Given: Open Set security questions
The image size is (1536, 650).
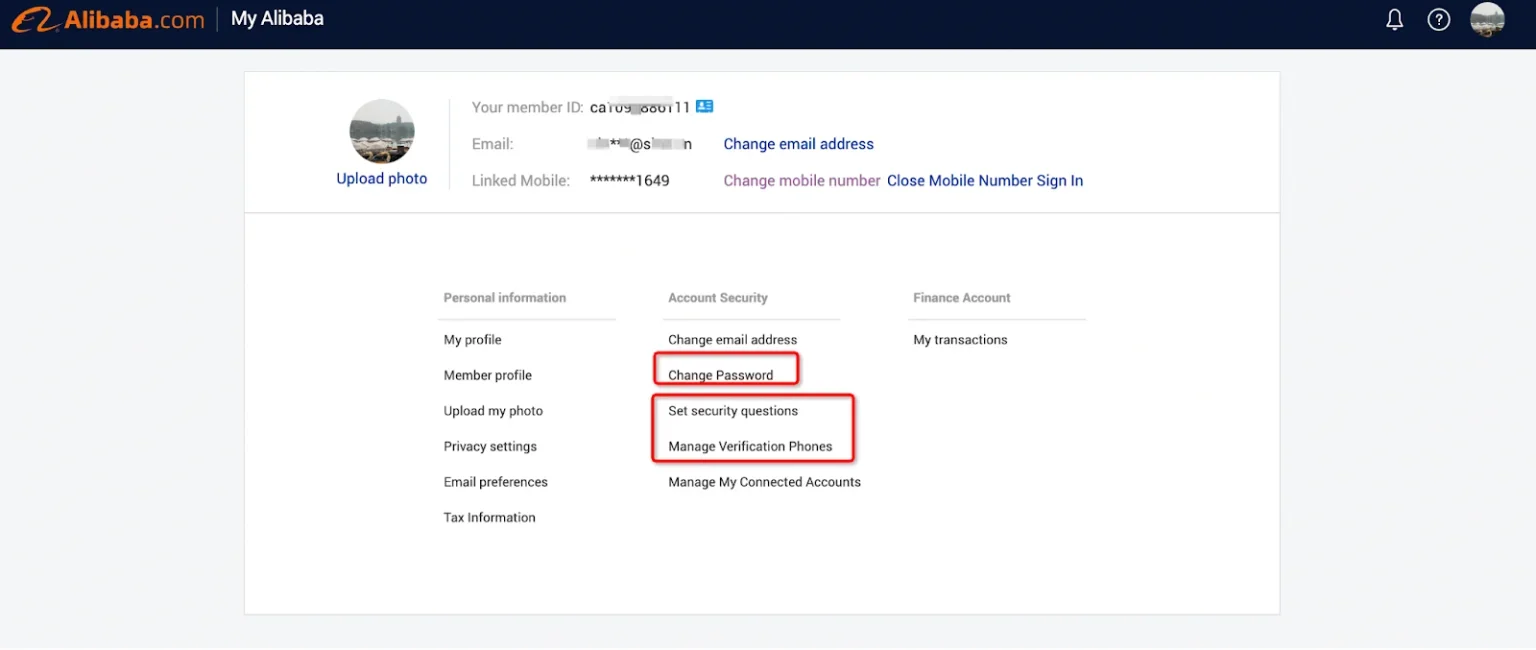Looking at the screenshot, I should [733, 410].
